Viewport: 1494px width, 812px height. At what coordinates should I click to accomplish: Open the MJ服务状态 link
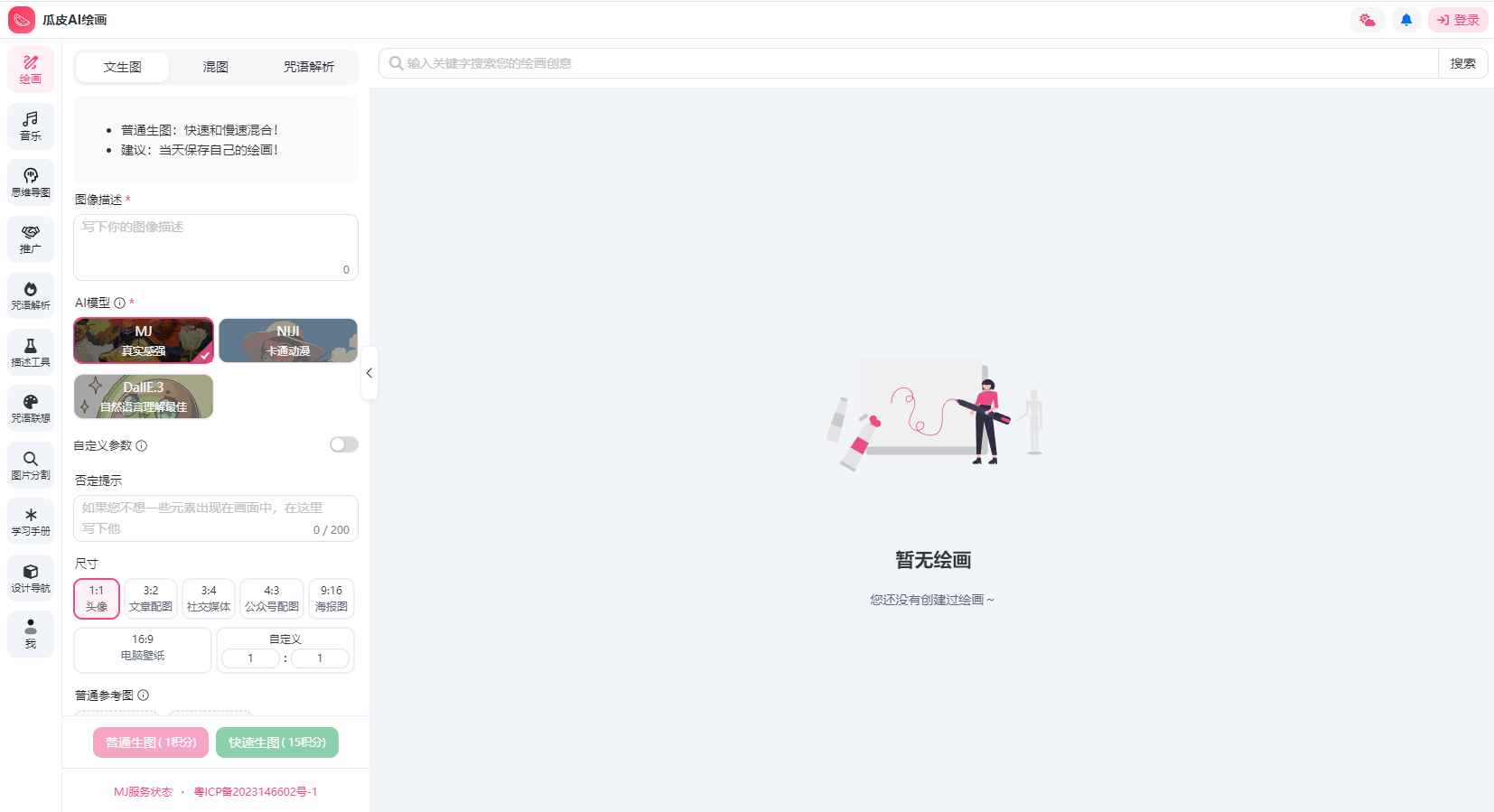coord(143,792)
